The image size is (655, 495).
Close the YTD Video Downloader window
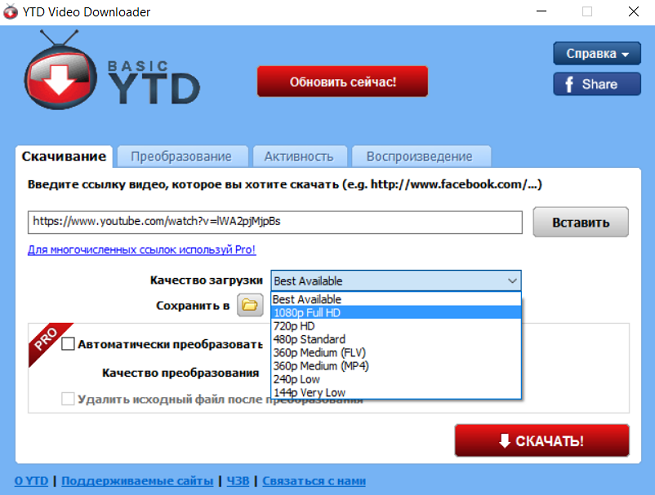[x=634, y=11]
